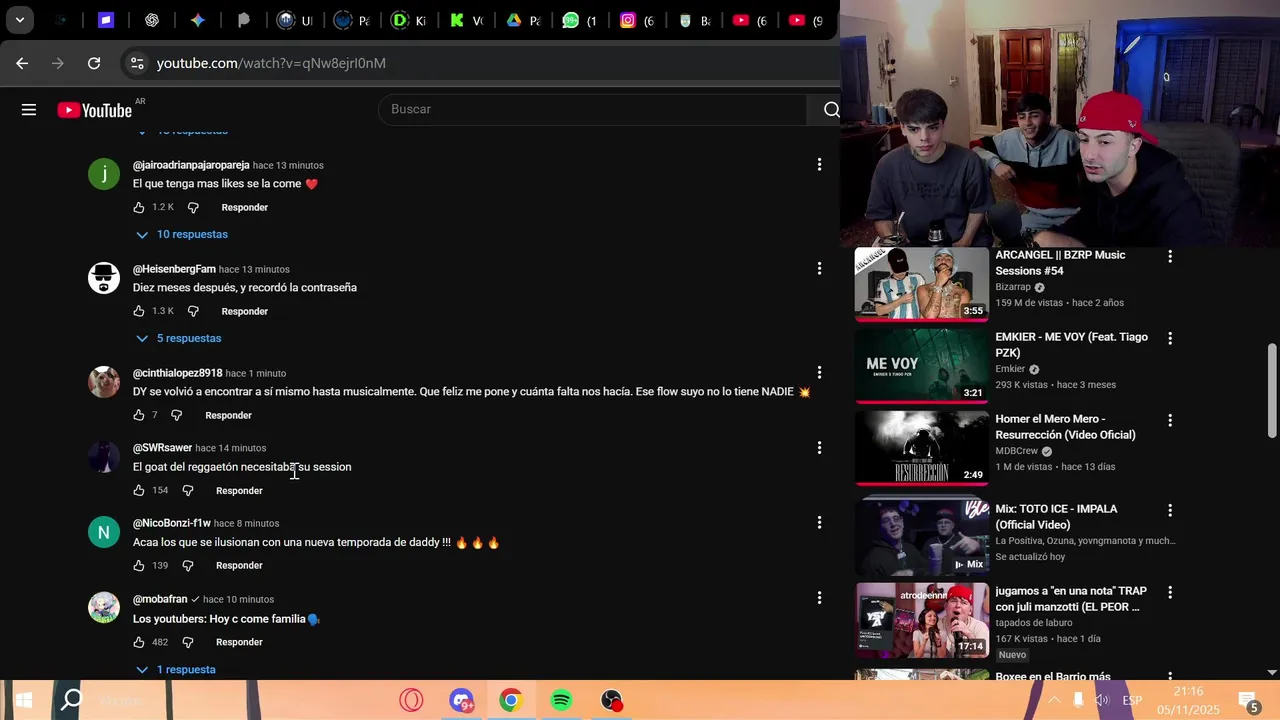The height and width of the screenshot is (720, 1280).
Task: Open the @mobafran username link
Action: [x=160, y=599]
